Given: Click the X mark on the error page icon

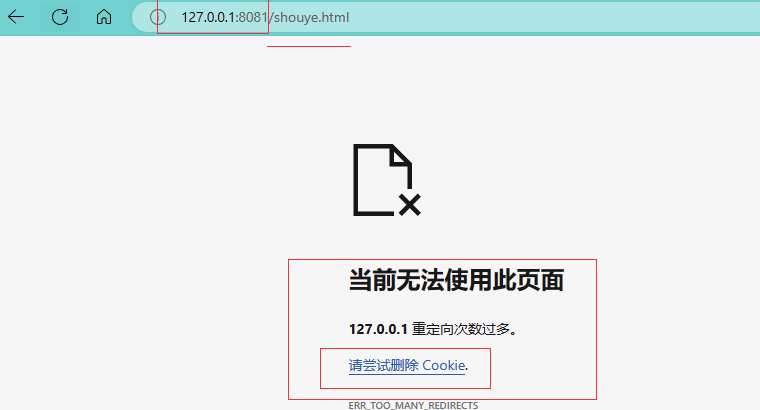Looking at the screenshot, I should 410,205.
